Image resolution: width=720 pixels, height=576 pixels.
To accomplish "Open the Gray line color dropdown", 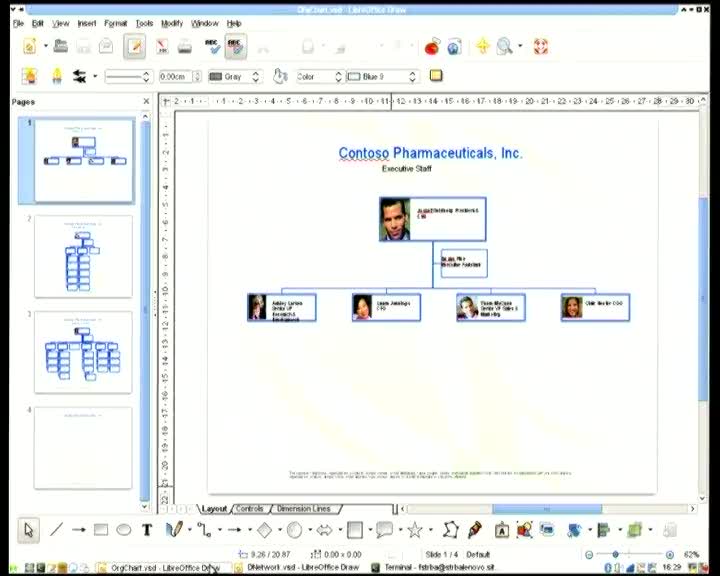I will click(x=235, y=77).
